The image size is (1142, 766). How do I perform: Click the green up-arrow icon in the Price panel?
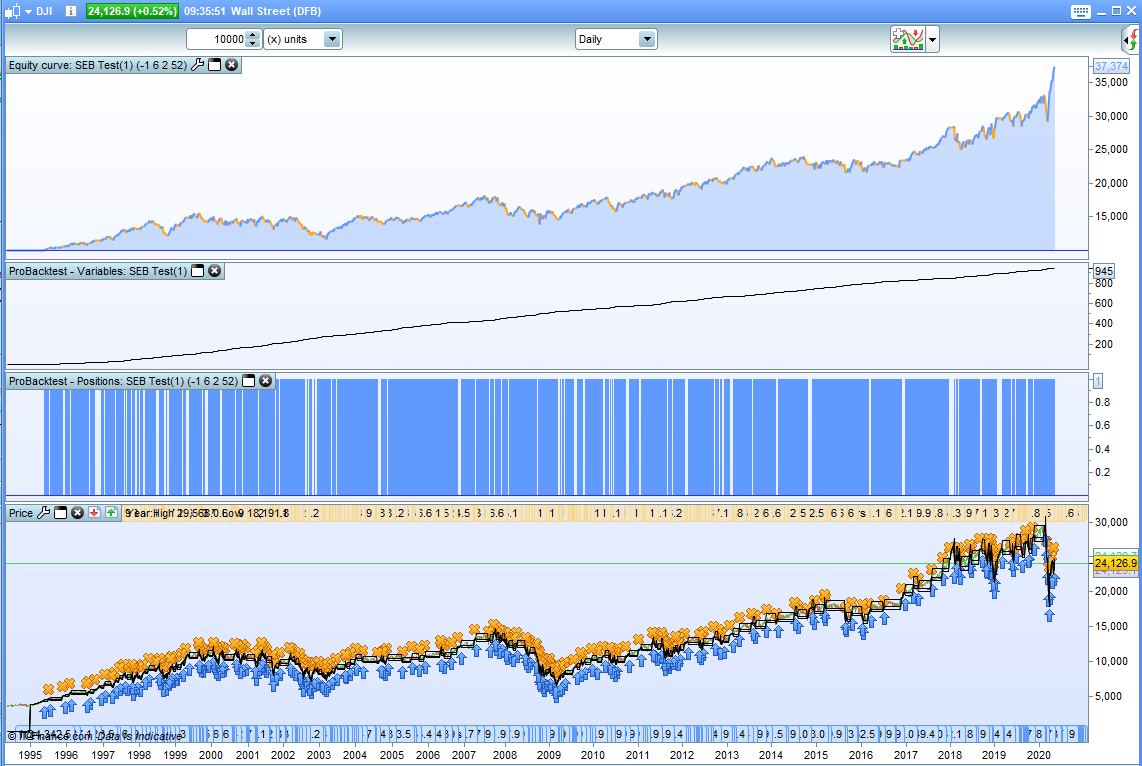click(111, 513)
